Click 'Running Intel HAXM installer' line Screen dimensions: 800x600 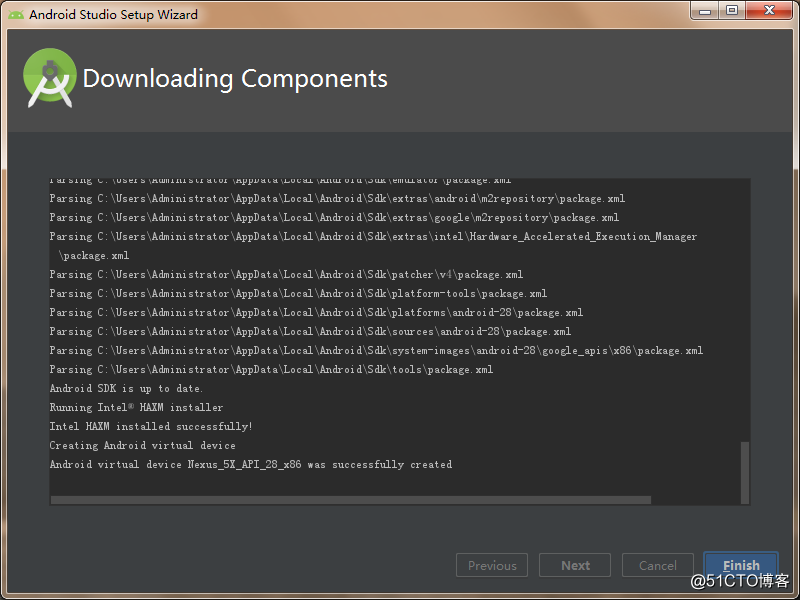click(x=136, y=408)
